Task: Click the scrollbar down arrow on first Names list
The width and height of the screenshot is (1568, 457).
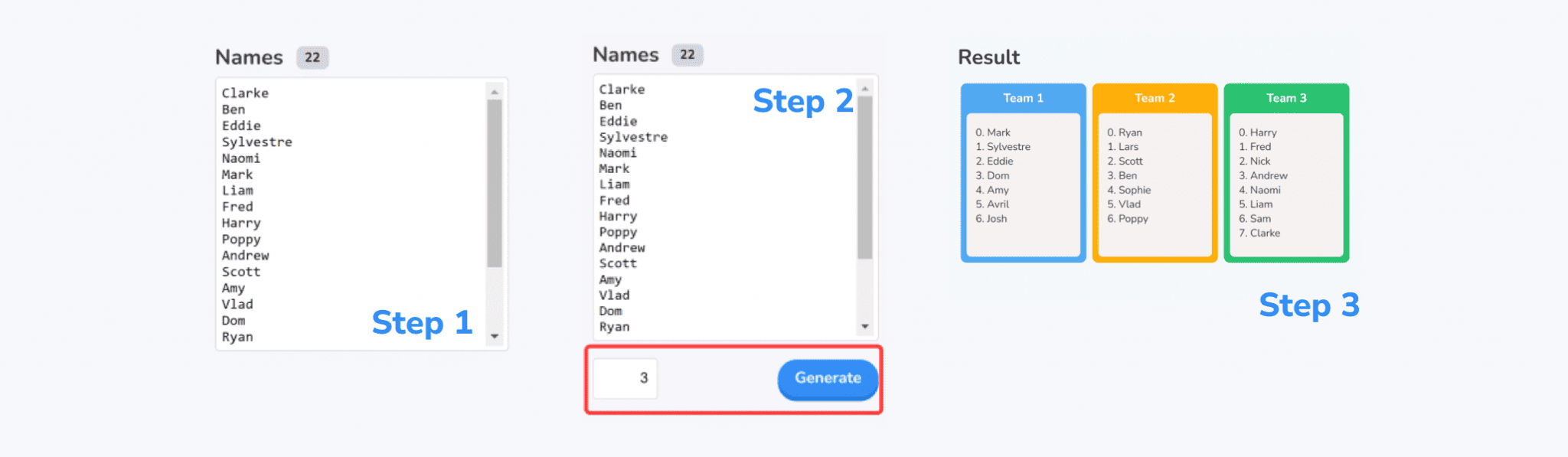Action: tap(495, 335)
